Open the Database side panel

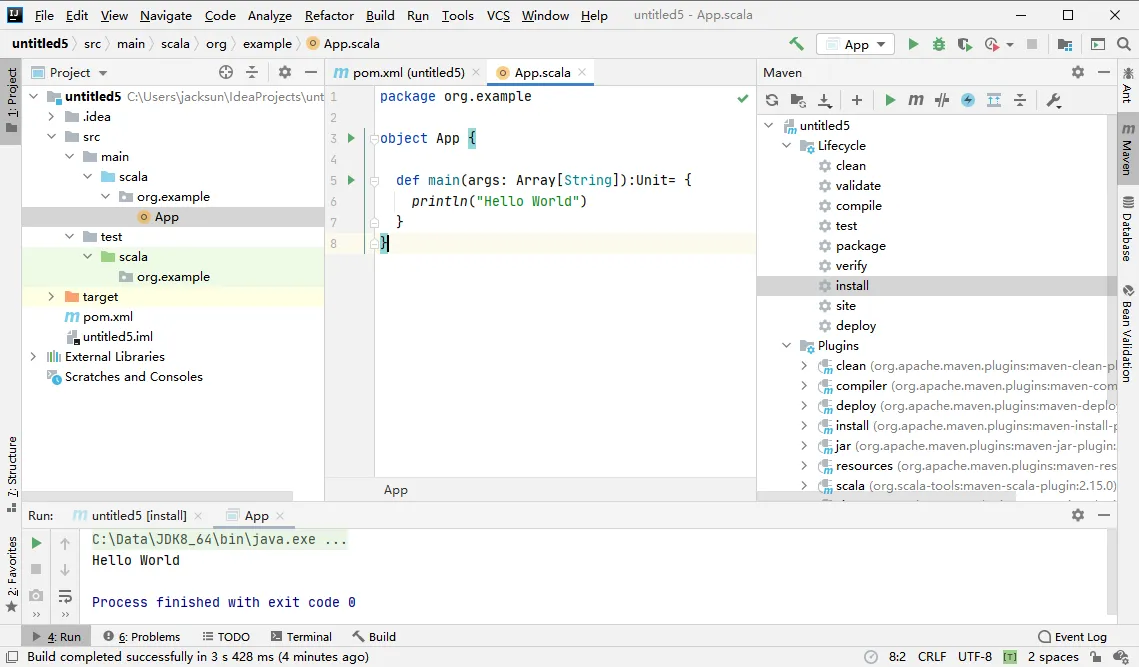(1127, 229)
